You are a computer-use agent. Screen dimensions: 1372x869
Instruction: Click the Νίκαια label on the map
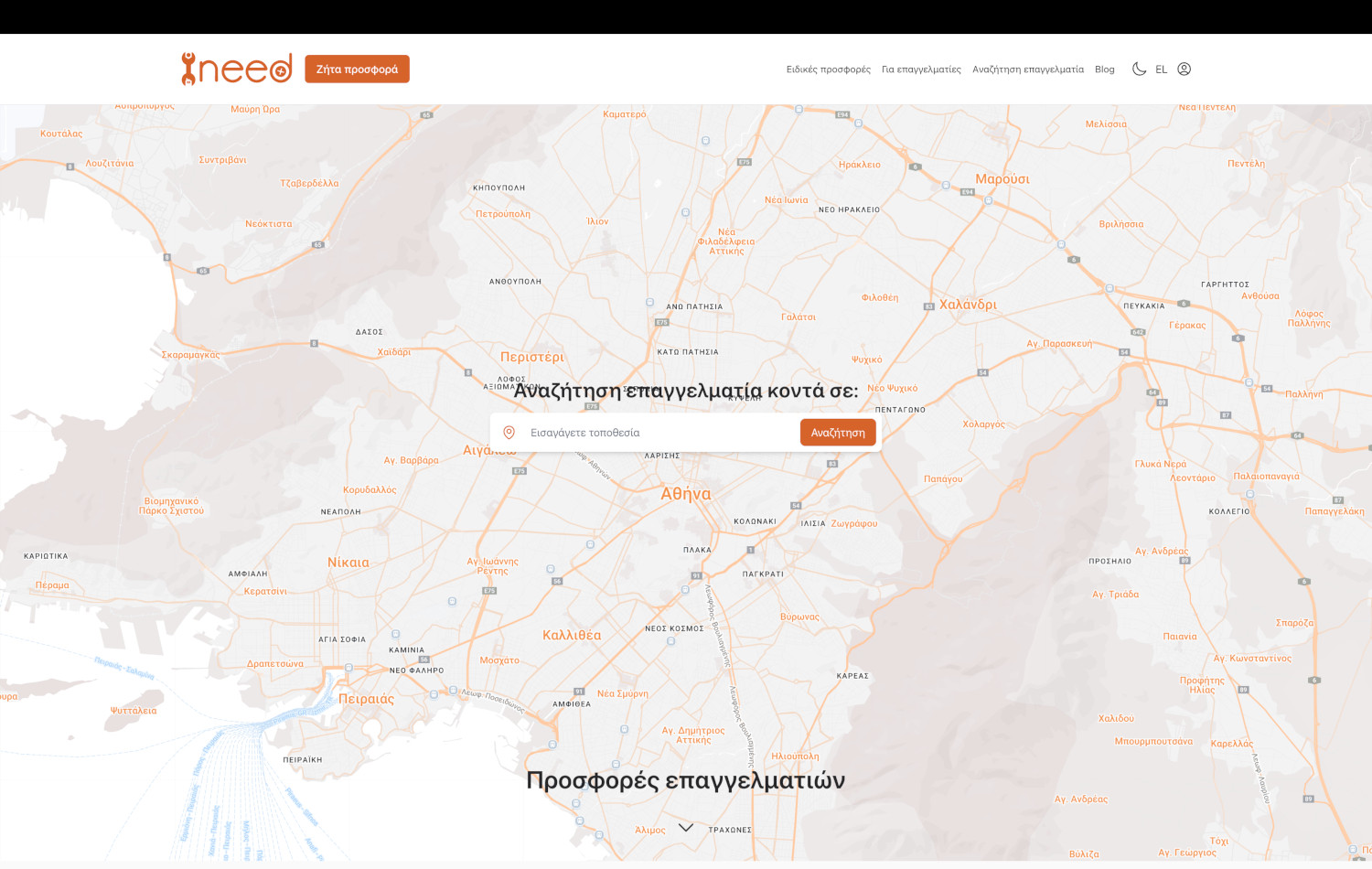click(x=348, y=563)
